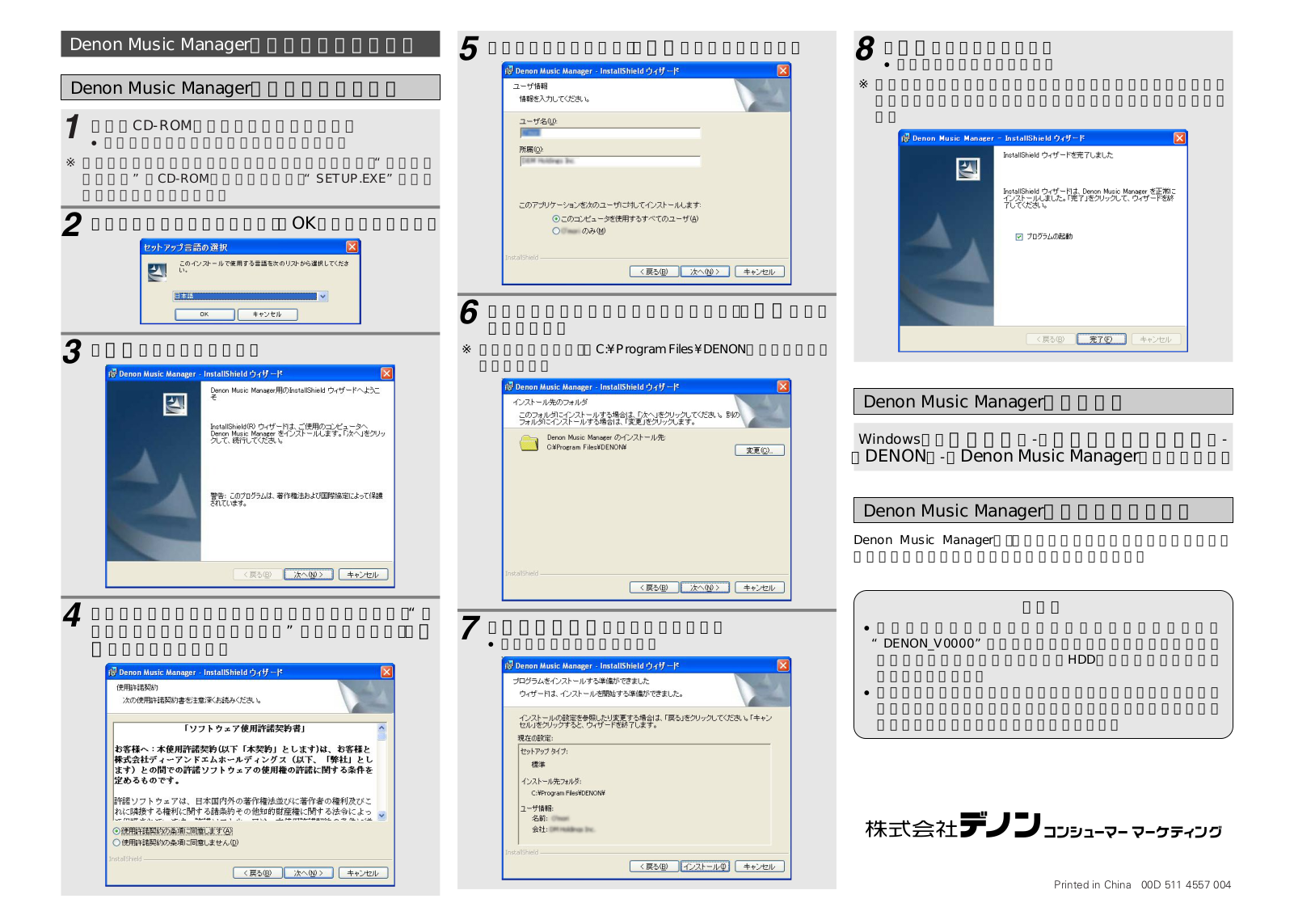Click Cancel in the license agreement dialog
The height and width of the screenshot is (924, 1294).
pyautogui.click(x=363, y=873)
